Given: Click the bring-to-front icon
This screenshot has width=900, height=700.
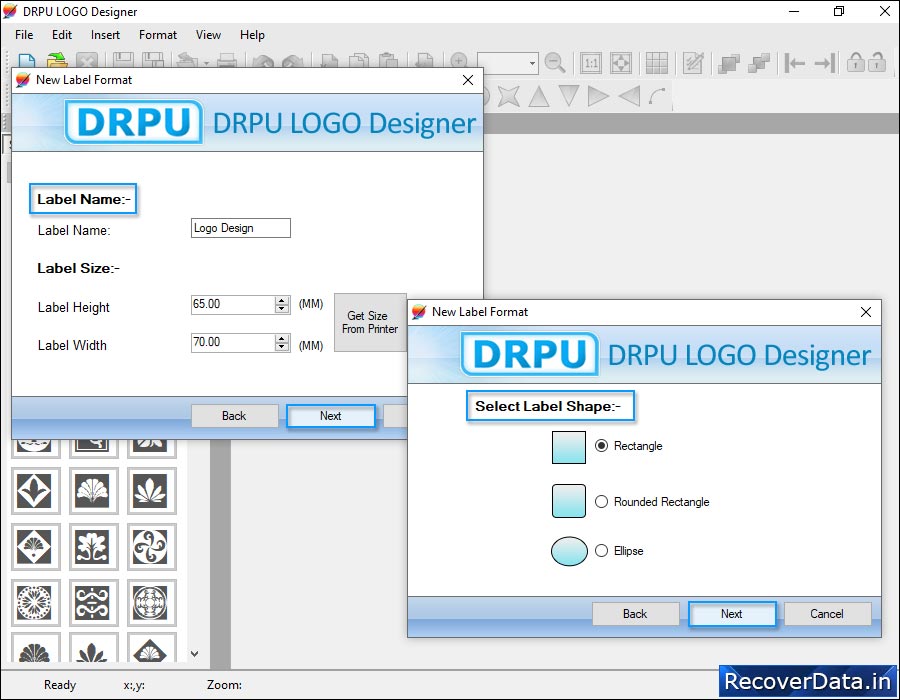Looking at the screenshot, I should coord(729,63).
